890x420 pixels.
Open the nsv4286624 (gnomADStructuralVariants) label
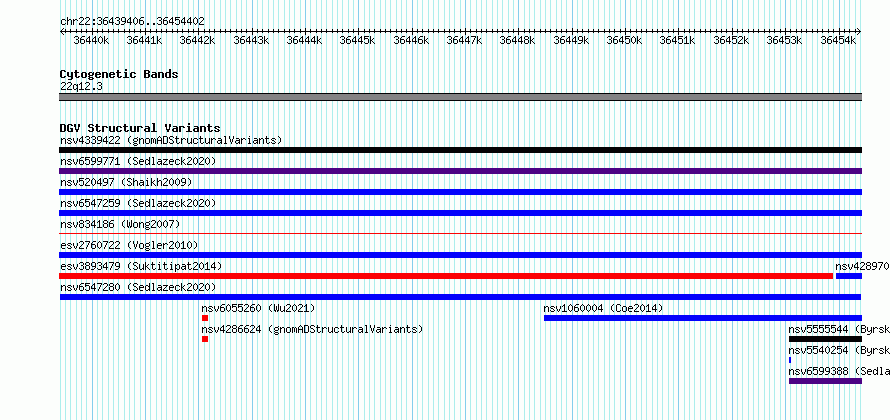[x=312, y=329]
